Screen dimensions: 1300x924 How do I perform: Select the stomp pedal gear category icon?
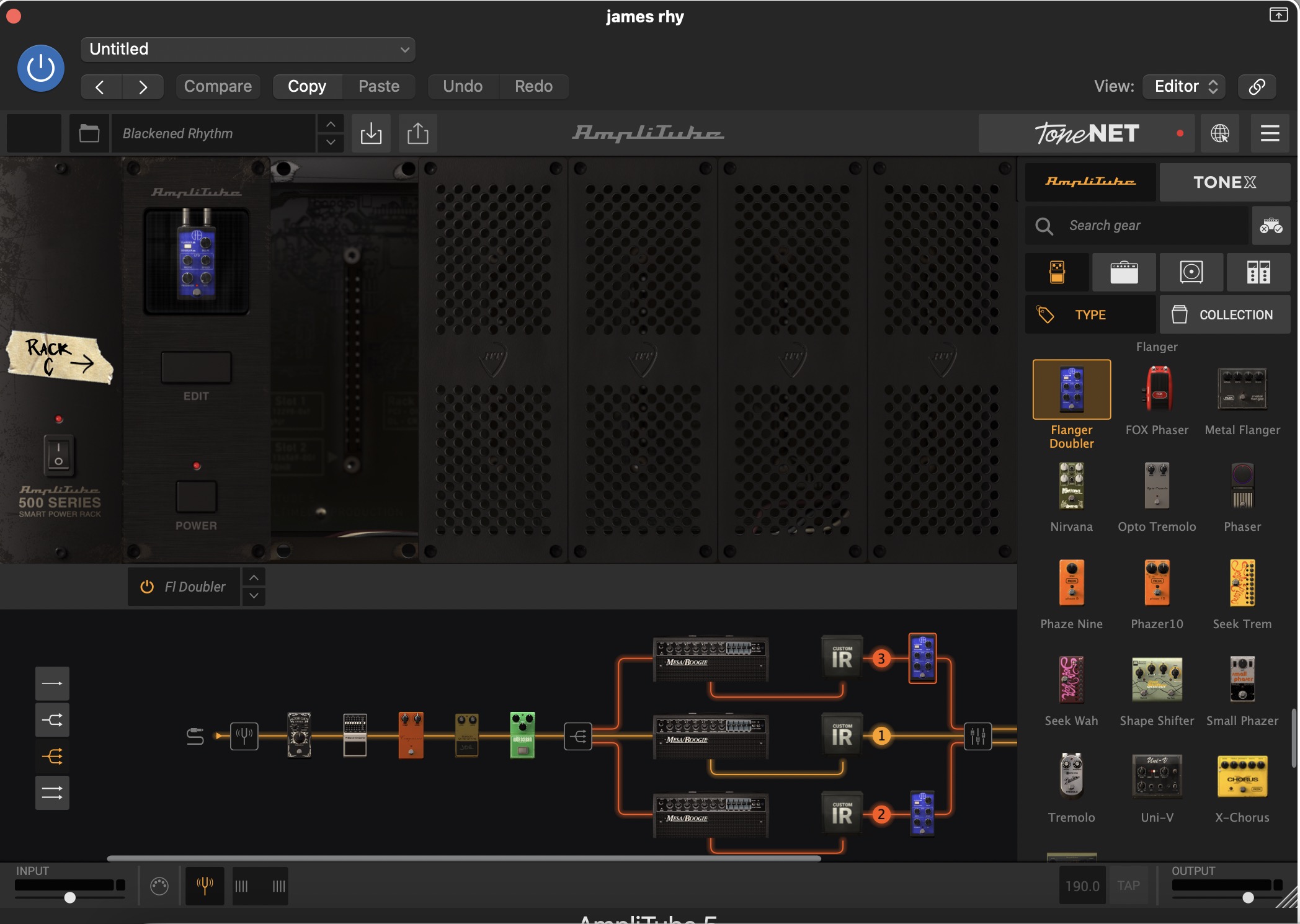[x=1057, y=272]
